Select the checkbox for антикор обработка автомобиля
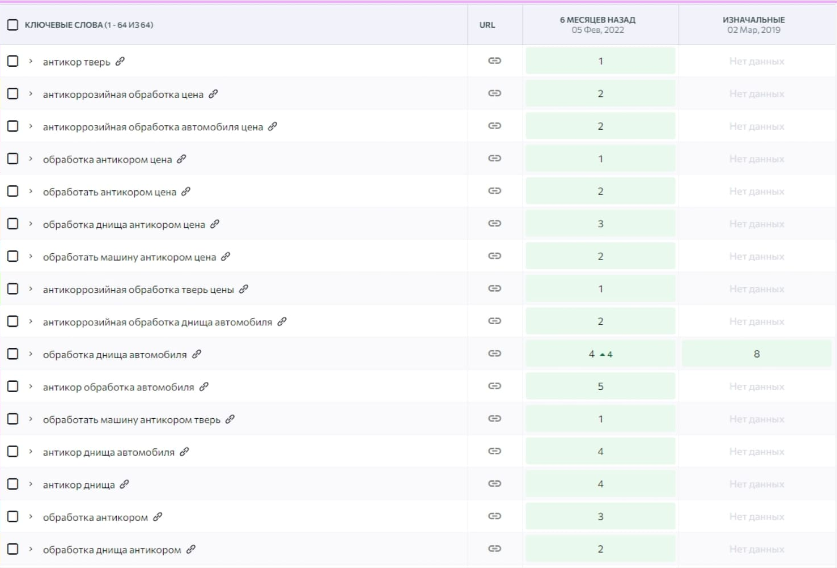The image size is (837, 568). tap(13, 386)
